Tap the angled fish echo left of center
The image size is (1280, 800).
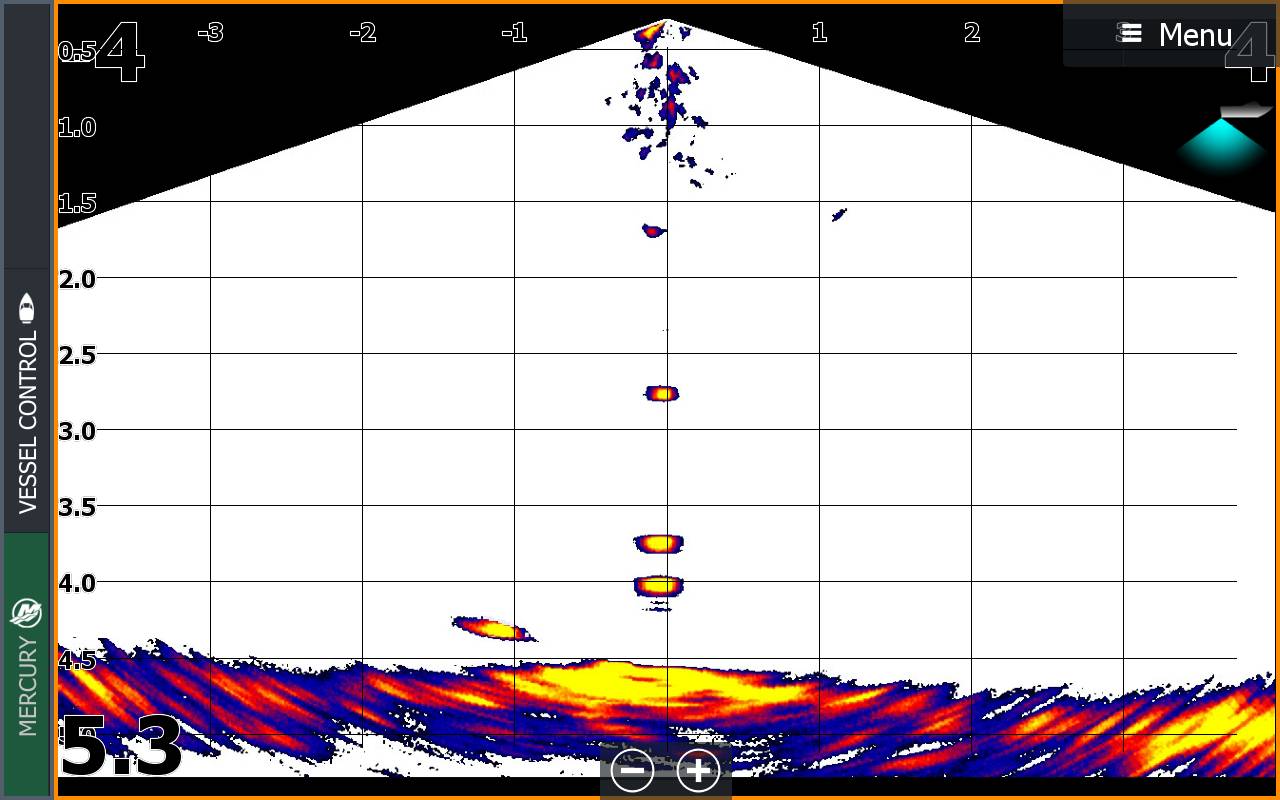(493, 629)
